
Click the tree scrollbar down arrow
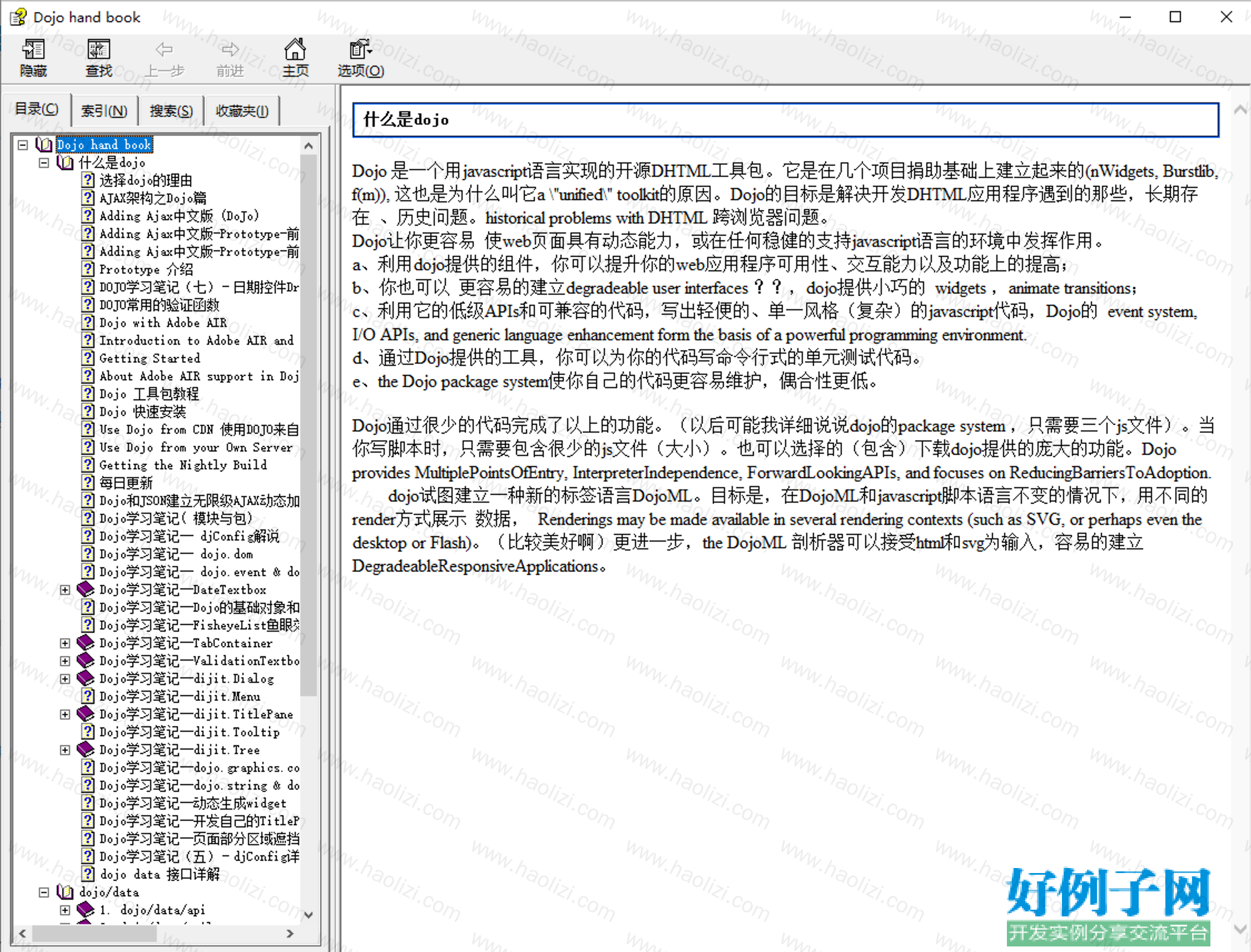(308, 914)
